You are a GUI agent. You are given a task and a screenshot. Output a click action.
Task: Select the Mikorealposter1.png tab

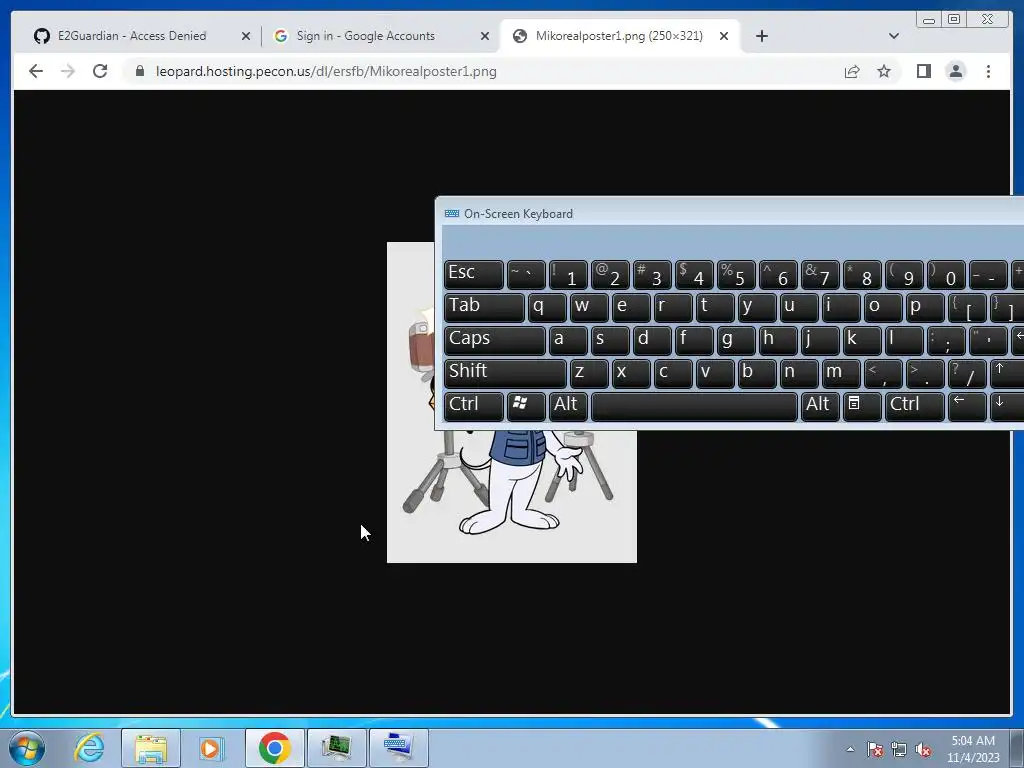619,36
